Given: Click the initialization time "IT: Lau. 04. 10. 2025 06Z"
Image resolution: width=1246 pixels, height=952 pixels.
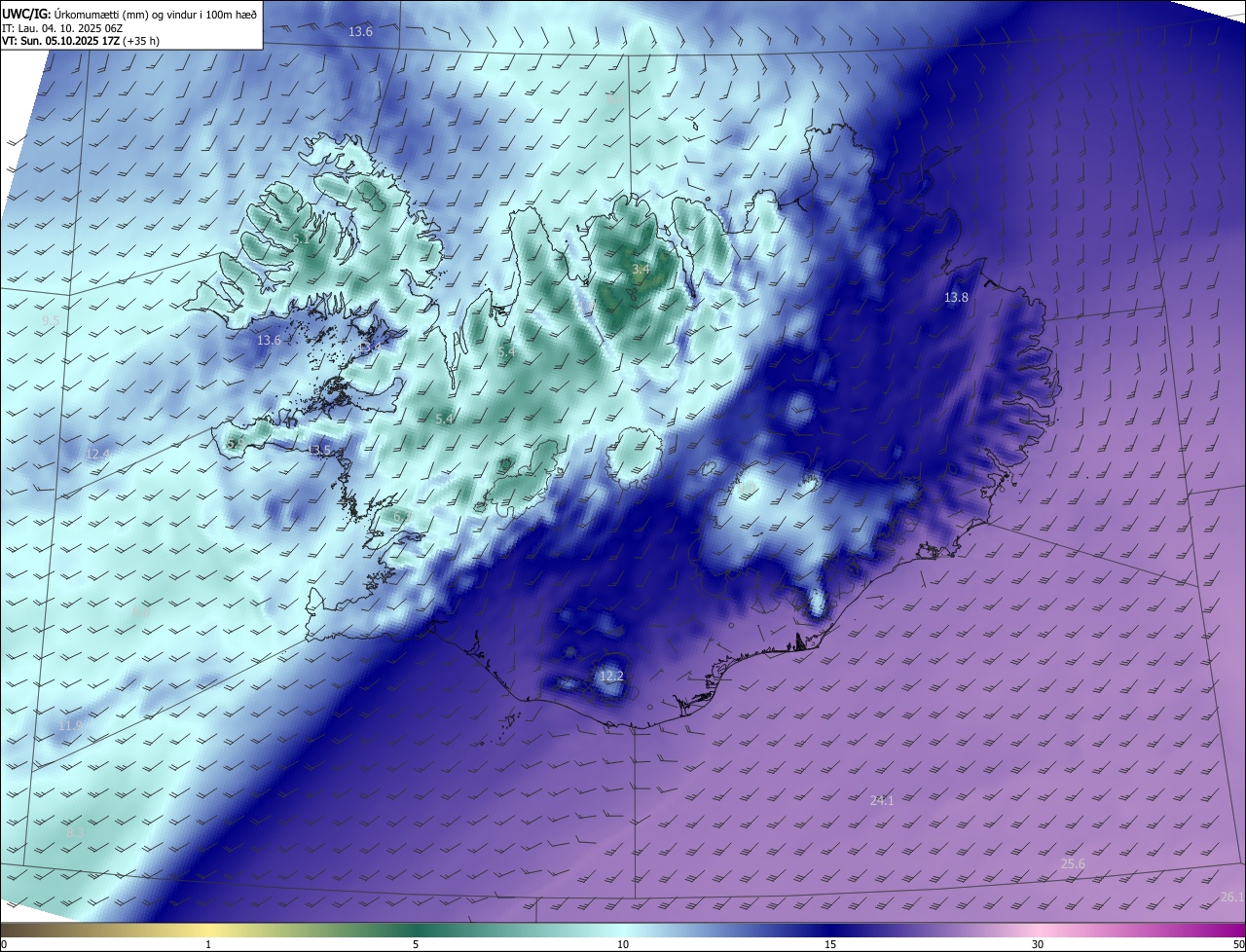Looking at the screenshot, I should coord(63,27).
